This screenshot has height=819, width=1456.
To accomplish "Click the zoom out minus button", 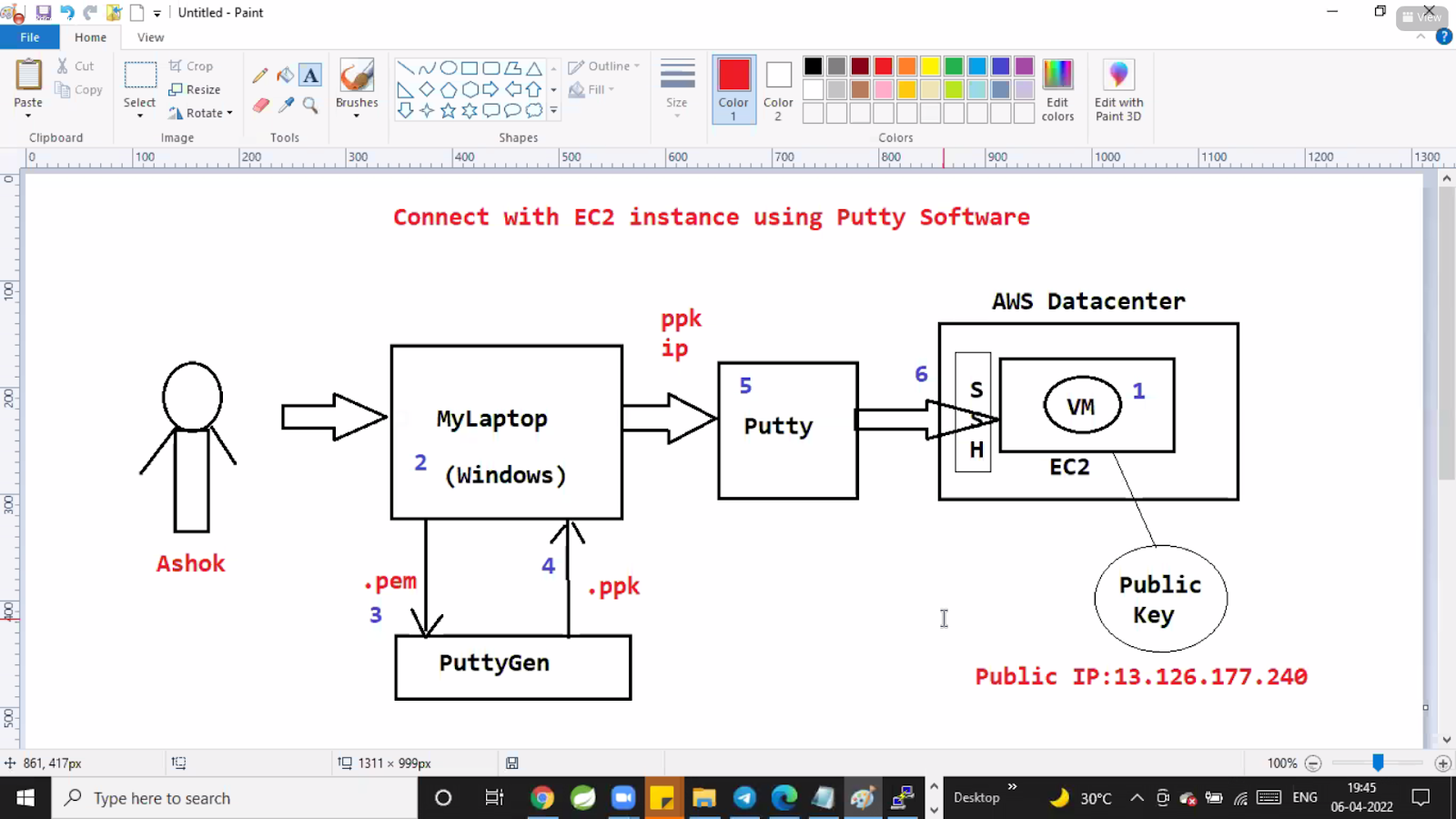I will point(1313,763).
